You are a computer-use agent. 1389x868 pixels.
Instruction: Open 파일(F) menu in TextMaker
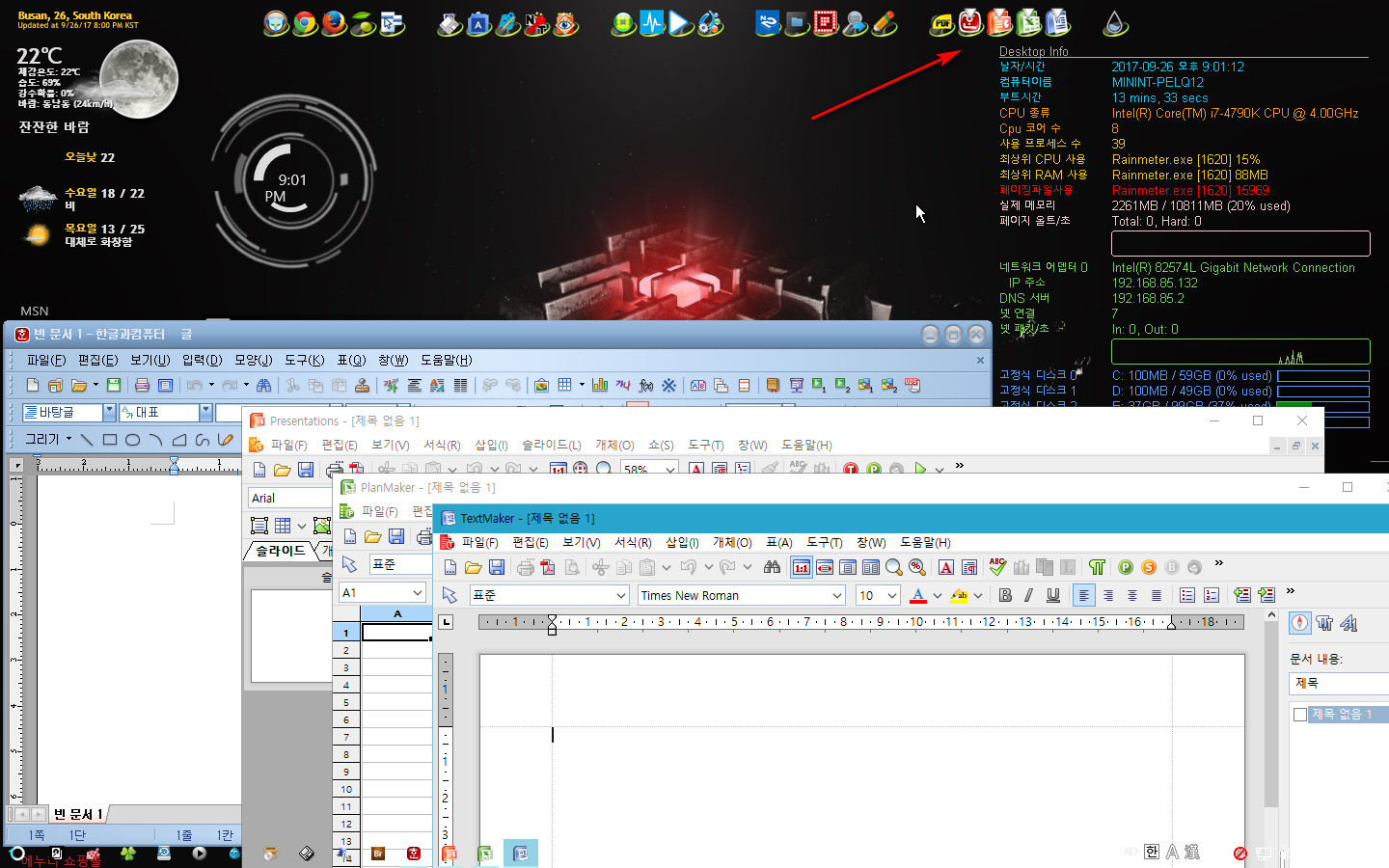point(479,542)
